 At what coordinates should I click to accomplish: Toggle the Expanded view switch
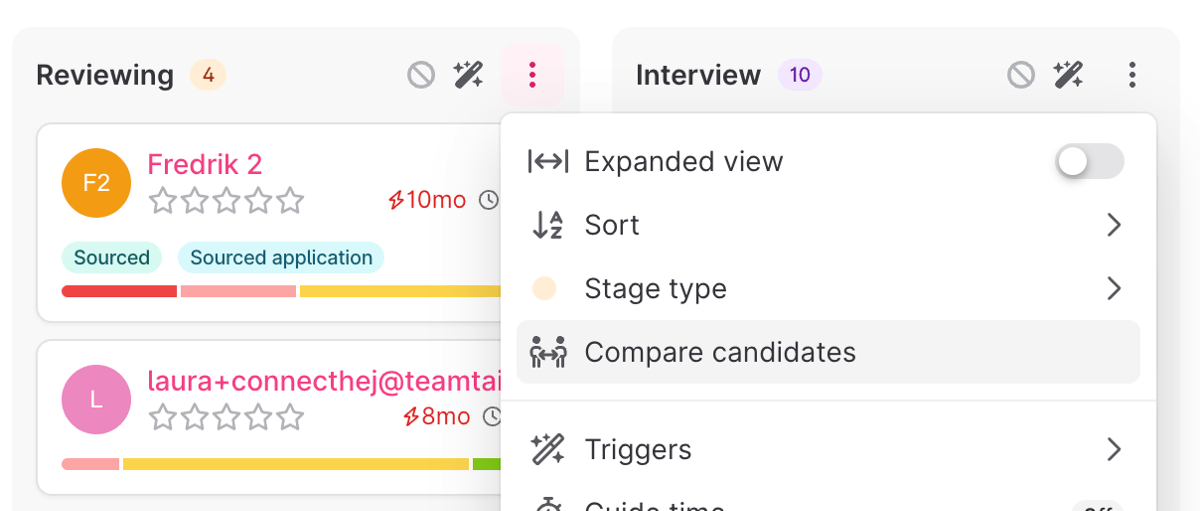(x=1090, y=161)
